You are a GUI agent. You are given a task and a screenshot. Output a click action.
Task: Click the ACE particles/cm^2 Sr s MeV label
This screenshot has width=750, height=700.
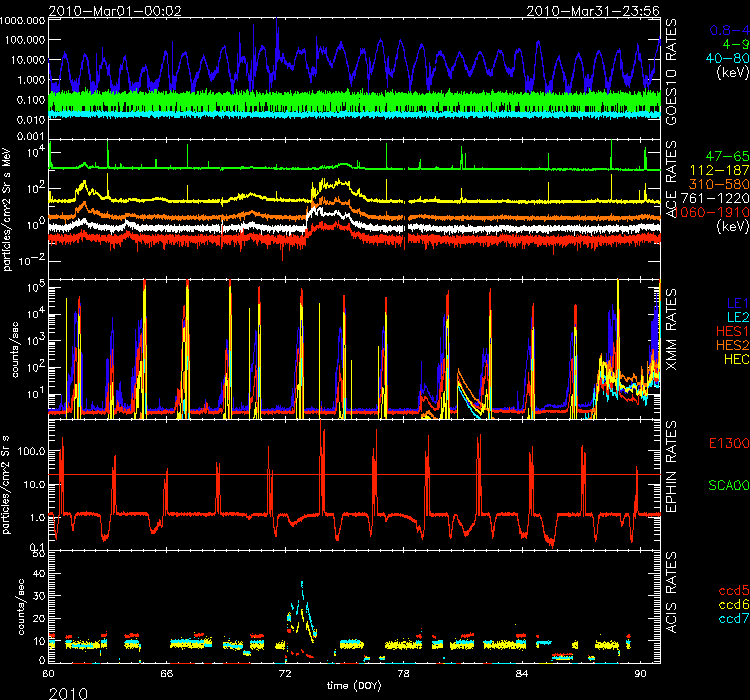tap(6, 210)
